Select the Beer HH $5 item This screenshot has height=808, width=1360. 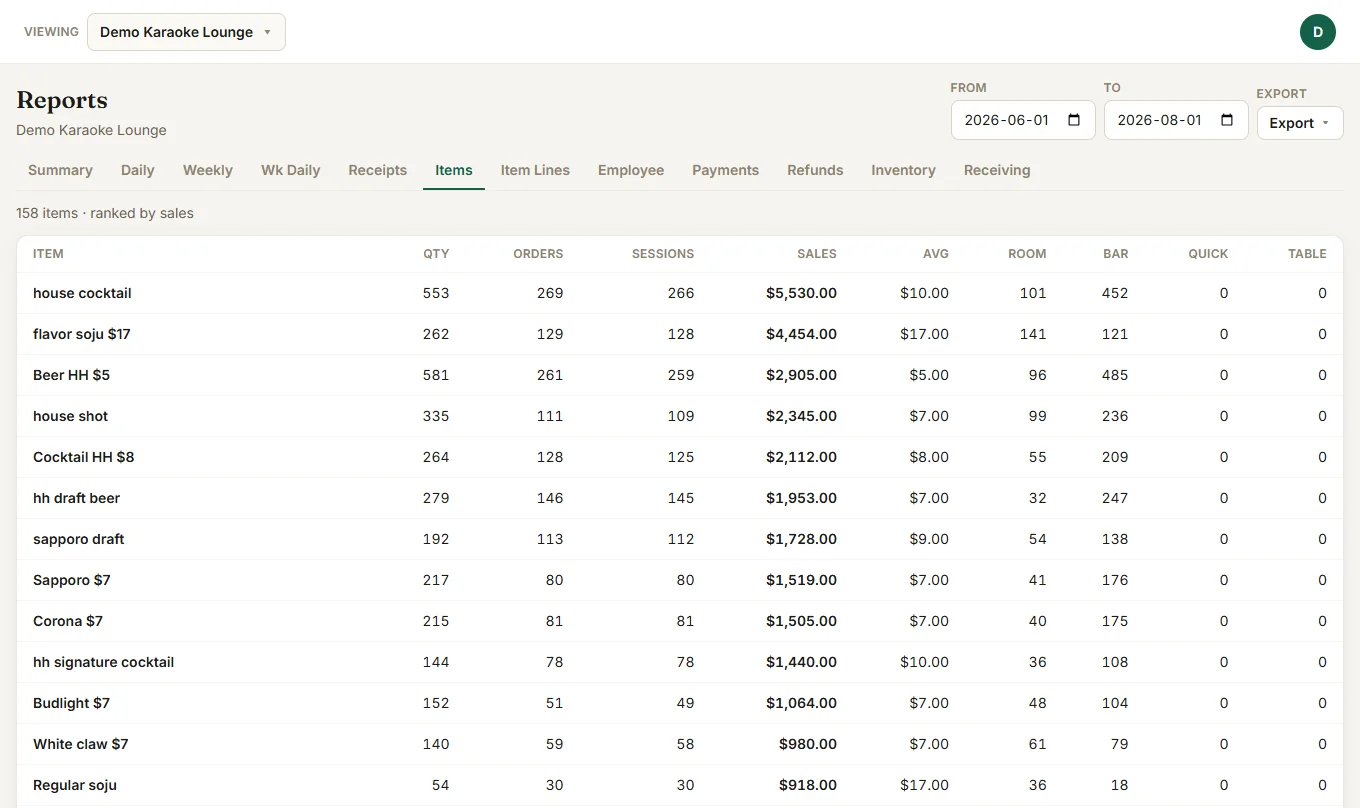point(71,375)
